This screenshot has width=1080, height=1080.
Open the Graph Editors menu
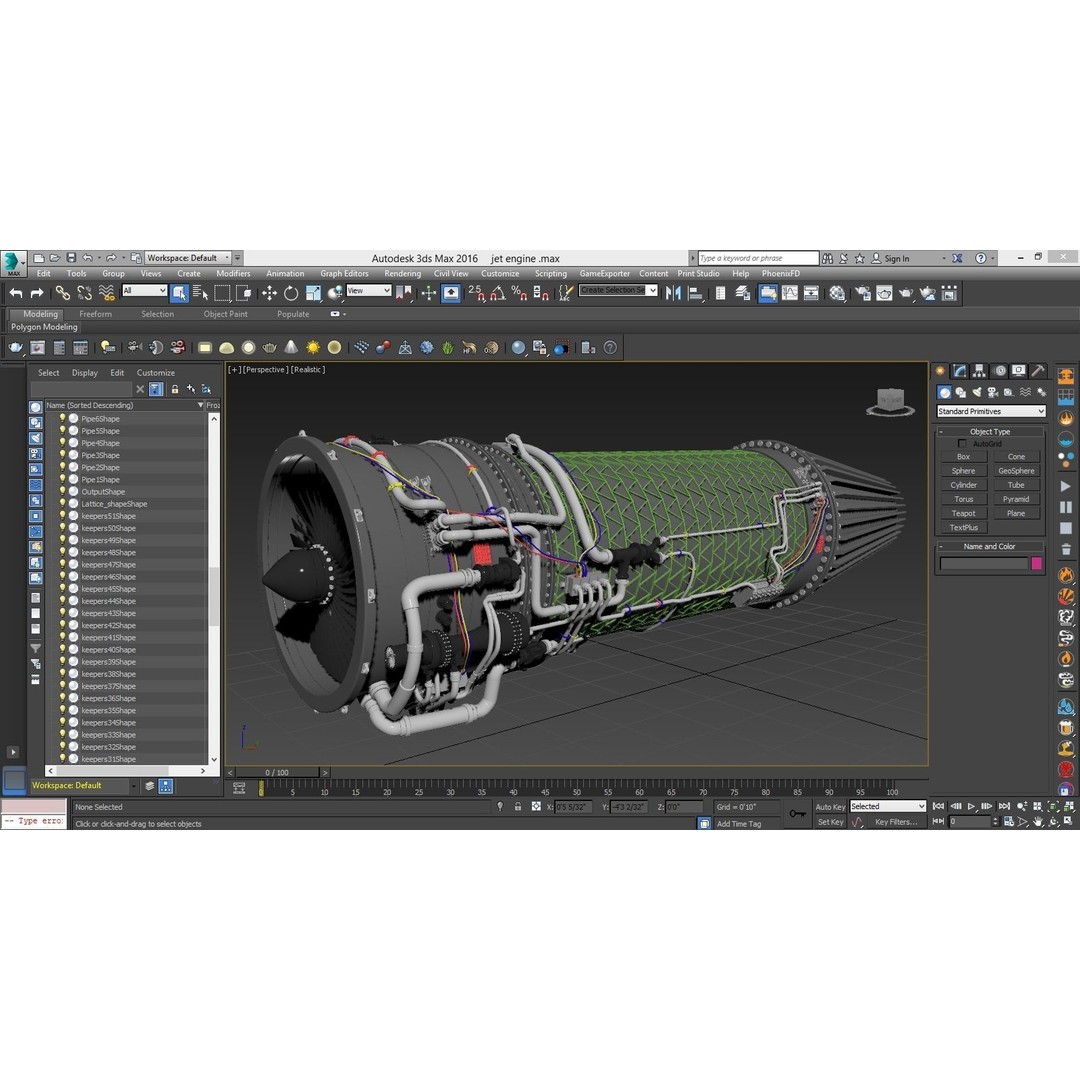[x=344, y=273]
